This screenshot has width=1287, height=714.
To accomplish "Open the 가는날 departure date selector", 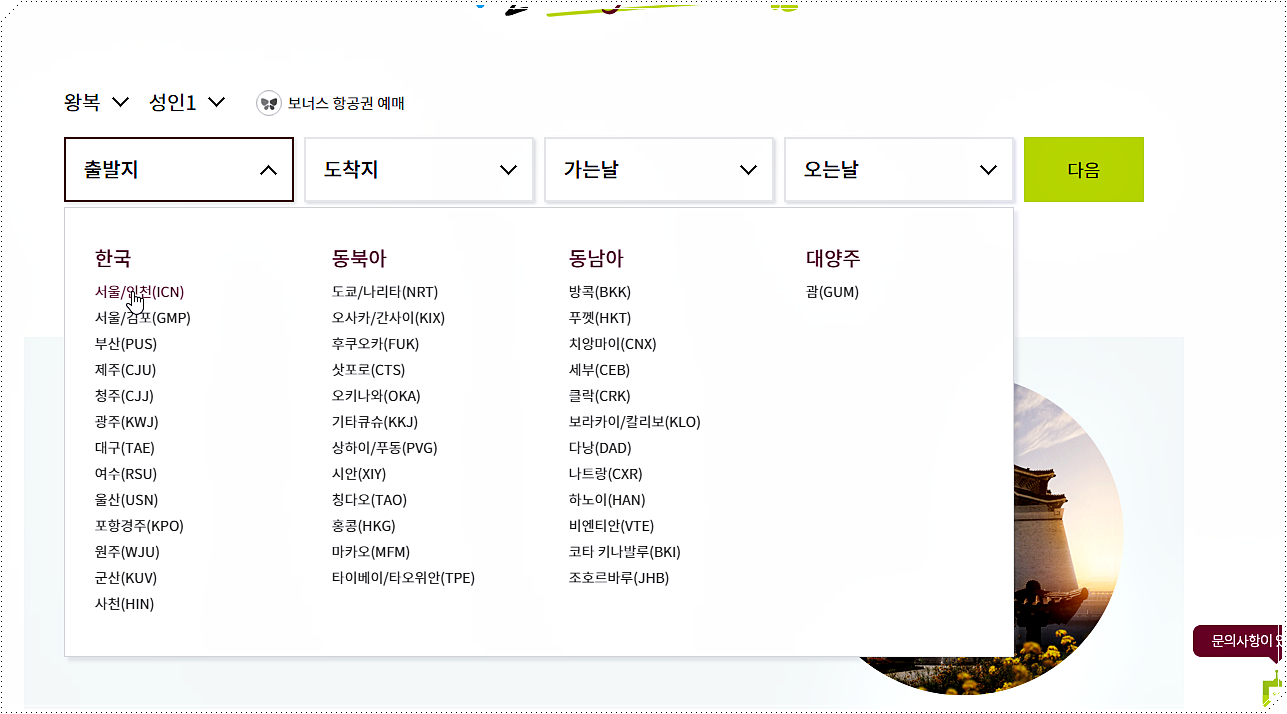I will coord(658,169).
